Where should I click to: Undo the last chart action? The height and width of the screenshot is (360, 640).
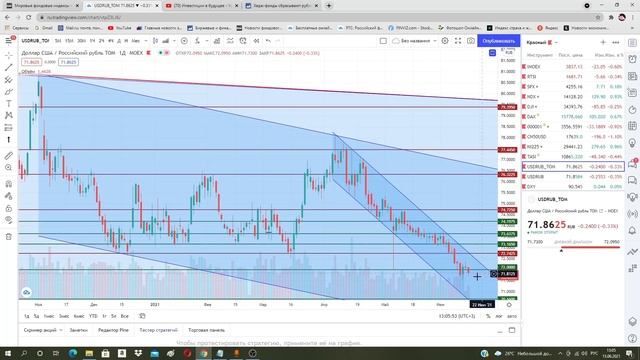pos(268,41)
